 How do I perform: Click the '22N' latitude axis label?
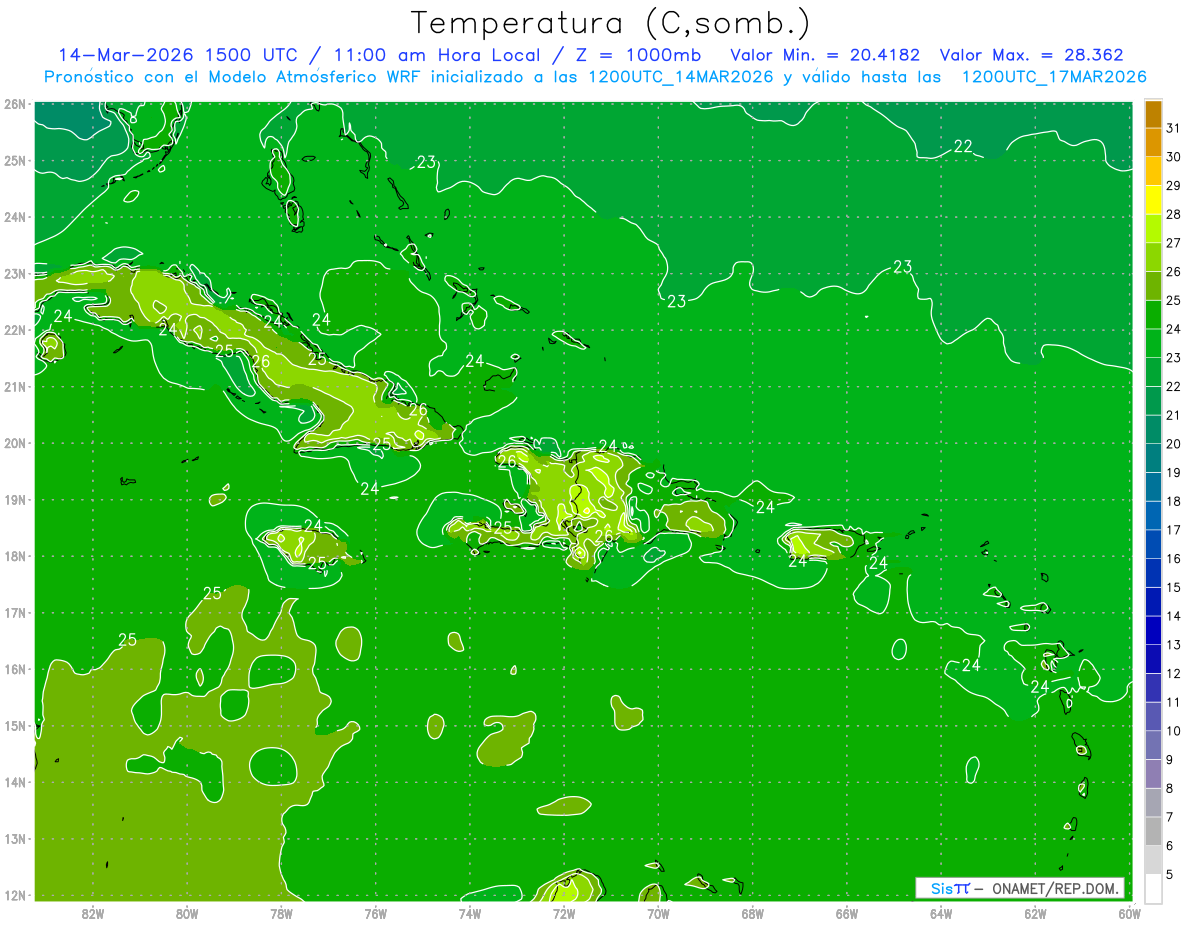click(x=15, y=330)
